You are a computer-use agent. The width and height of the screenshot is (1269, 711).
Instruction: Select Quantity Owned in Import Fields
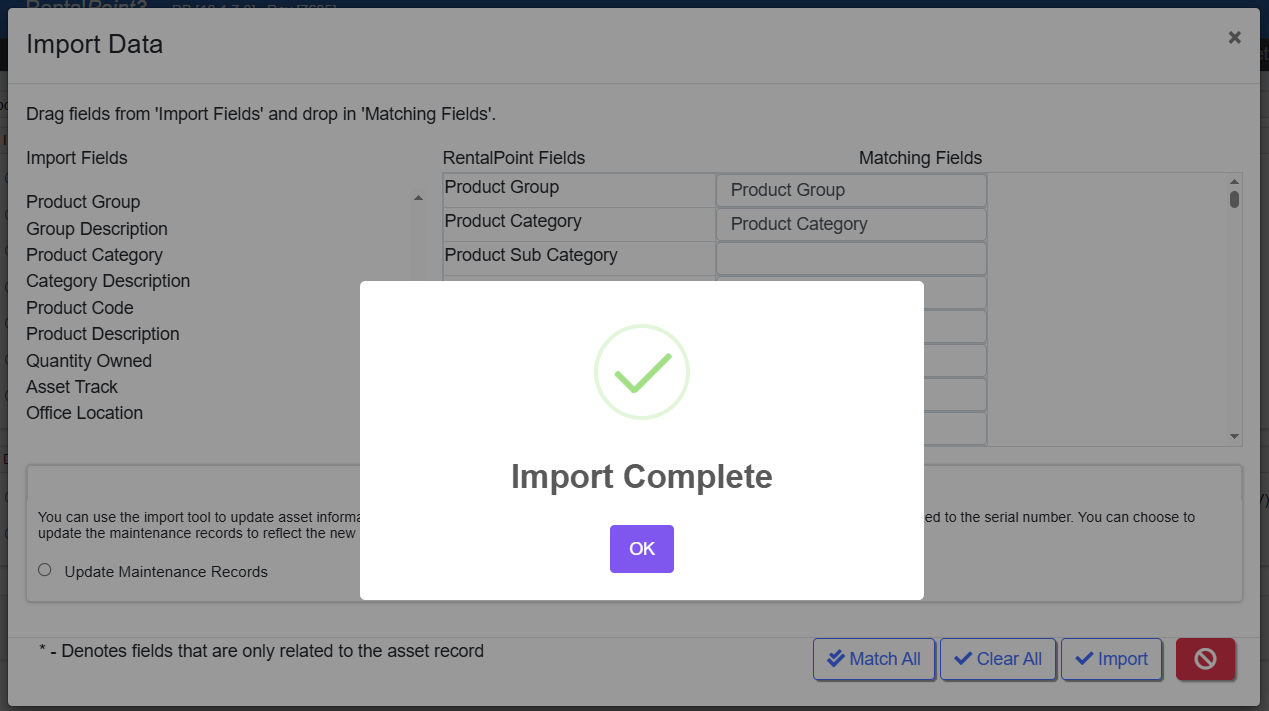pyautogui.click(x=89, y=361)
